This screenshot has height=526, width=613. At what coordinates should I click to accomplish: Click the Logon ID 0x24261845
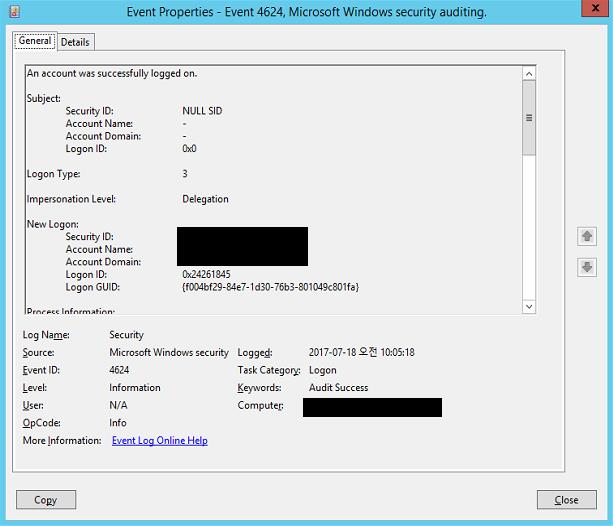pyautogui.click(x=206, y=274)
